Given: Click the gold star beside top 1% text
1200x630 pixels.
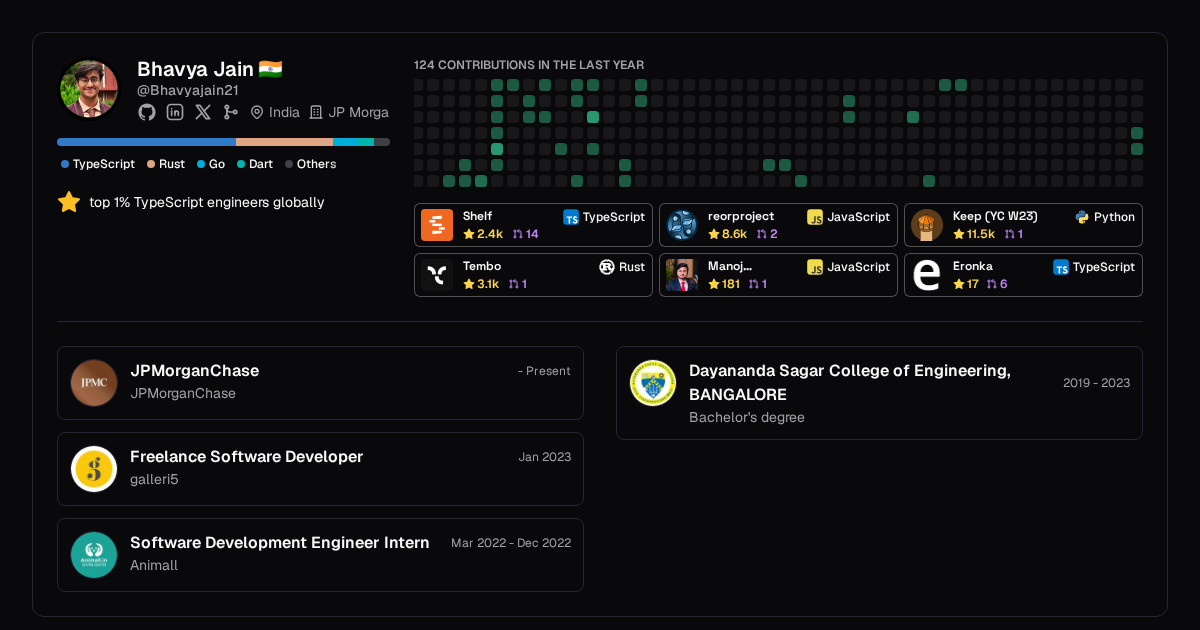Looking at the screenshot, I should coord(69,202).
